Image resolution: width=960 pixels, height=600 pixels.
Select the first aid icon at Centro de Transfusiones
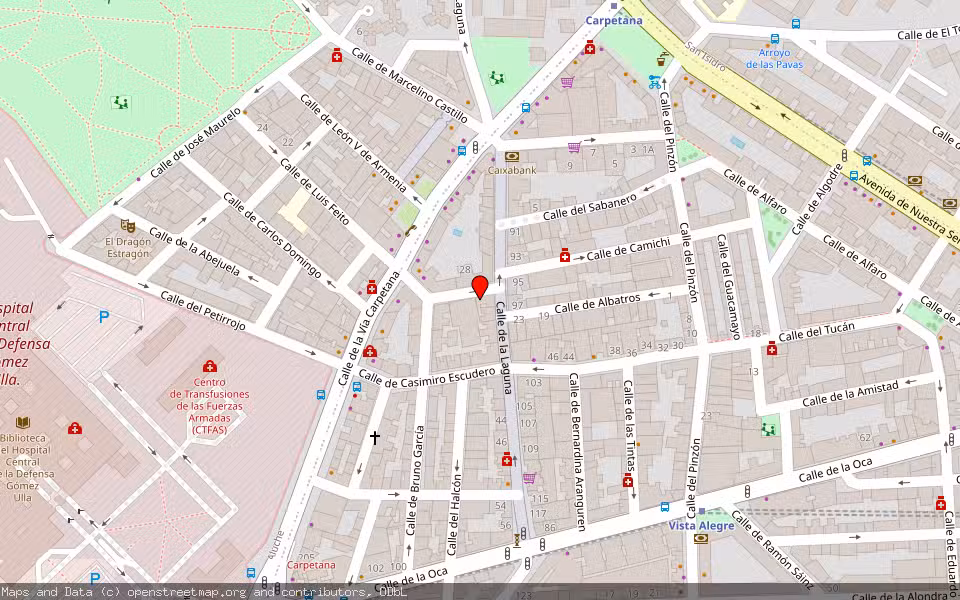tap(209, 368)
